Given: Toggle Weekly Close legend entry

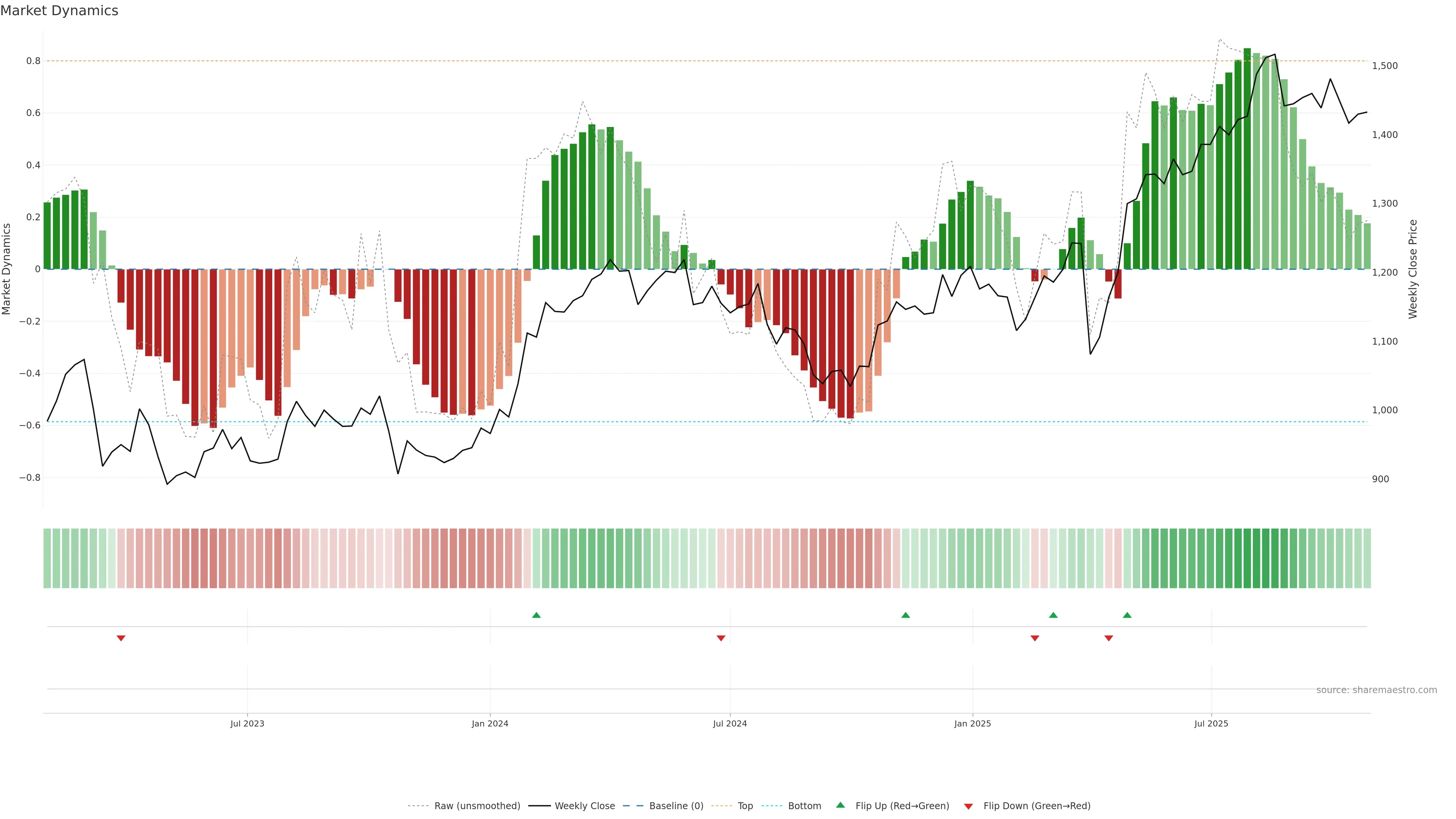Looking at the screenshot, I should (584, 806).
